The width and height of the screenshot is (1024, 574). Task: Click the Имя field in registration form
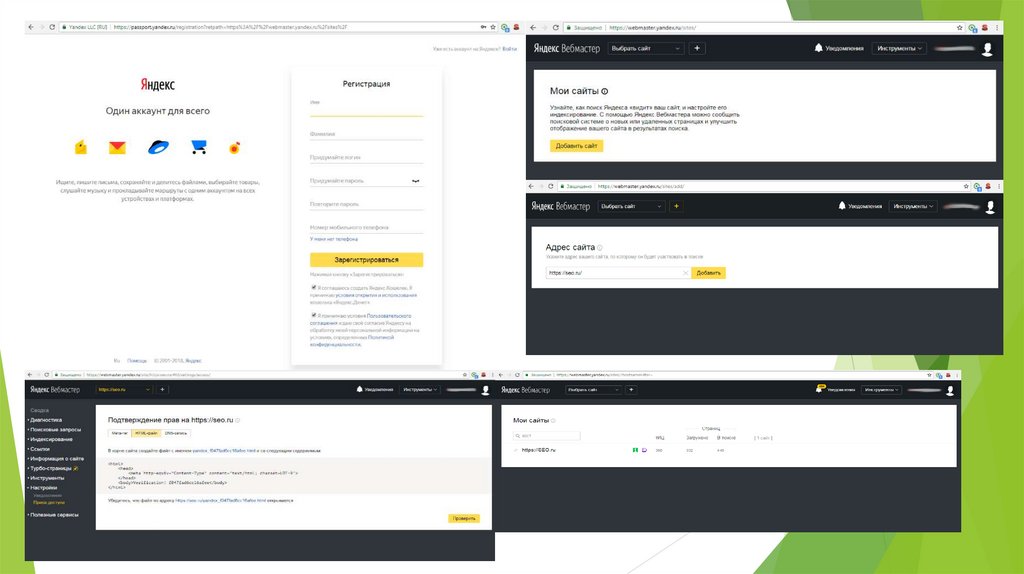(x=366, y=108)
